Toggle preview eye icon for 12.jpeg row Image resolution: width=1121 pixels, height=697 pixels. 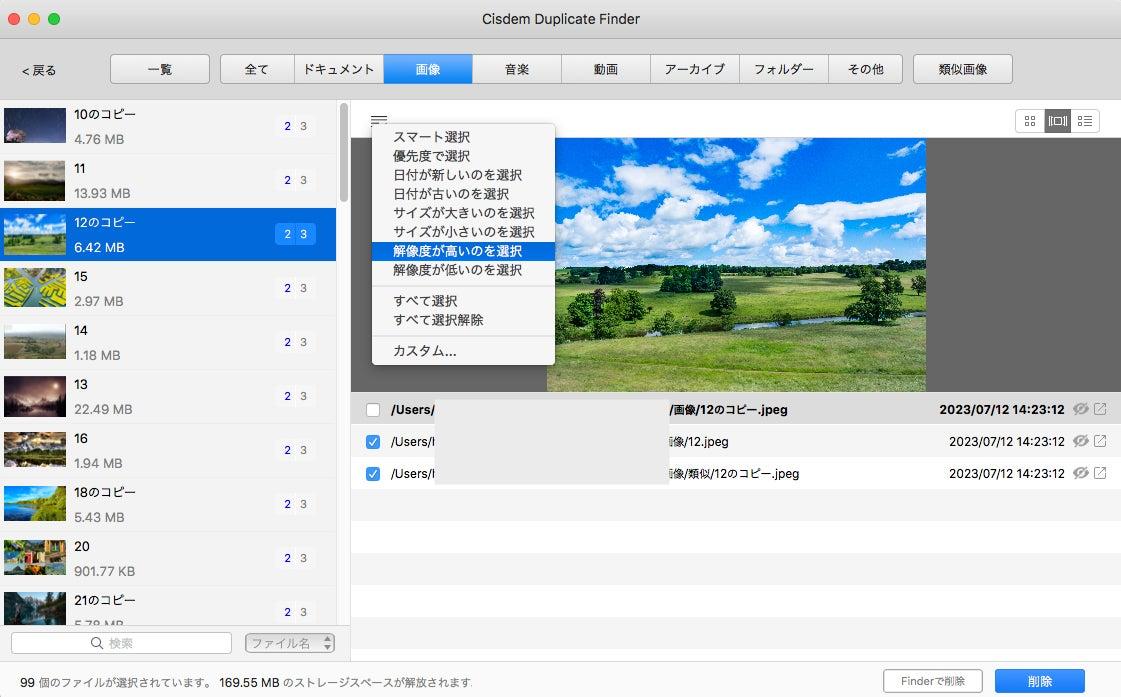(x=1080, y=441)
